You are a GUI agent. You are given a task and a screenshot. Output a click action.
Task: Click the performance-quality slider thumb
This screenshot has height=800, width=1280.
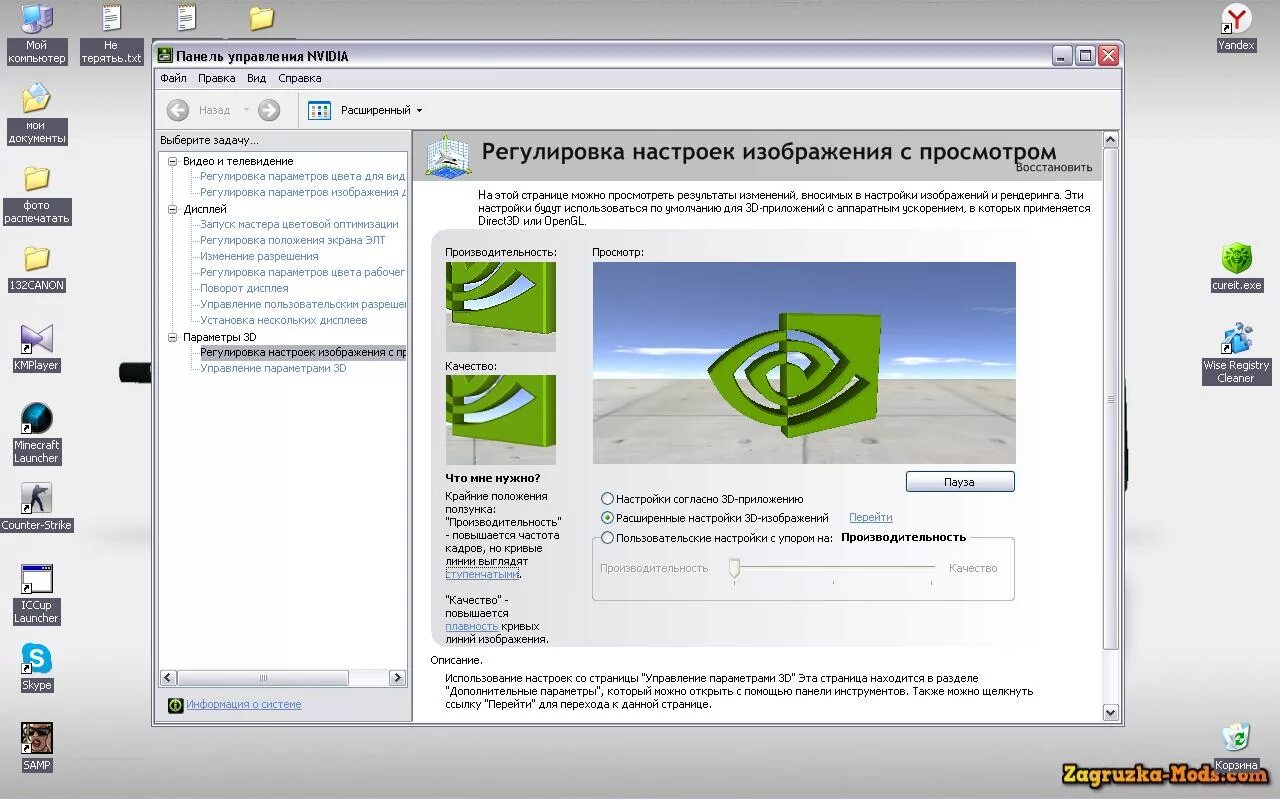(734, 568)
